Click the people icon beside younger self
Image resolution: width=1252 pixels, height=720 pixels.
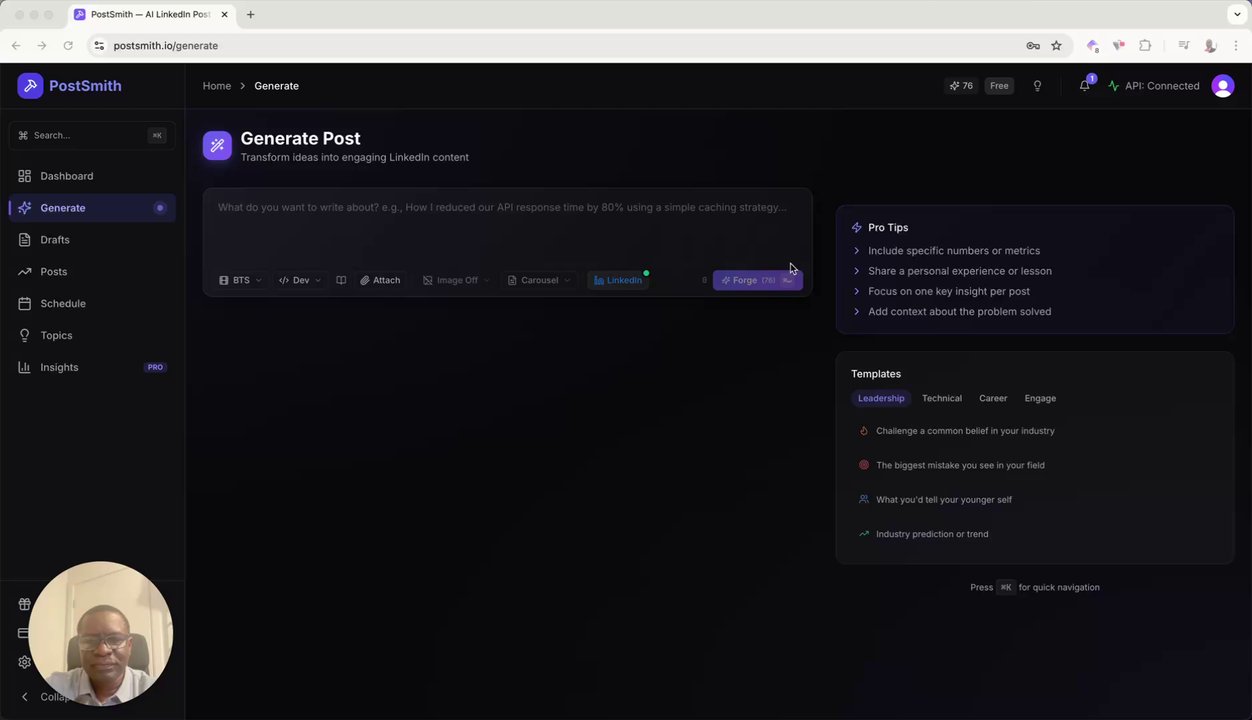pyautogui.click(x=864, y=499)
